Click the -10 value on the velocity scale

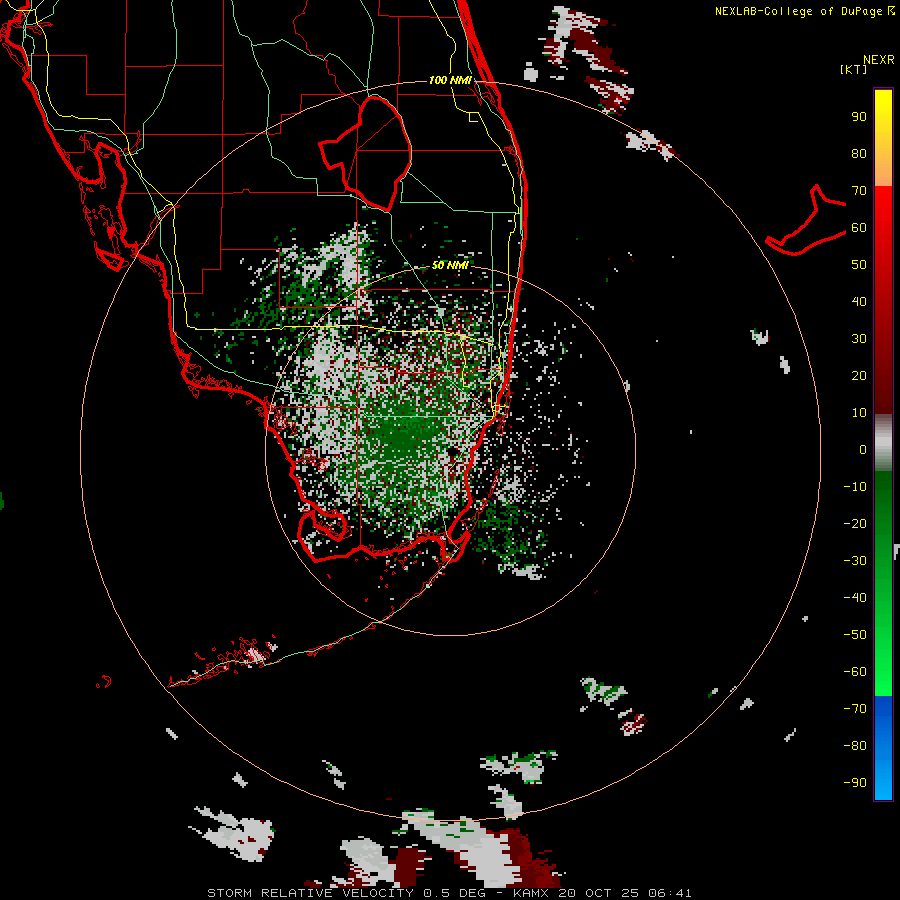click(x=855, y=487)
